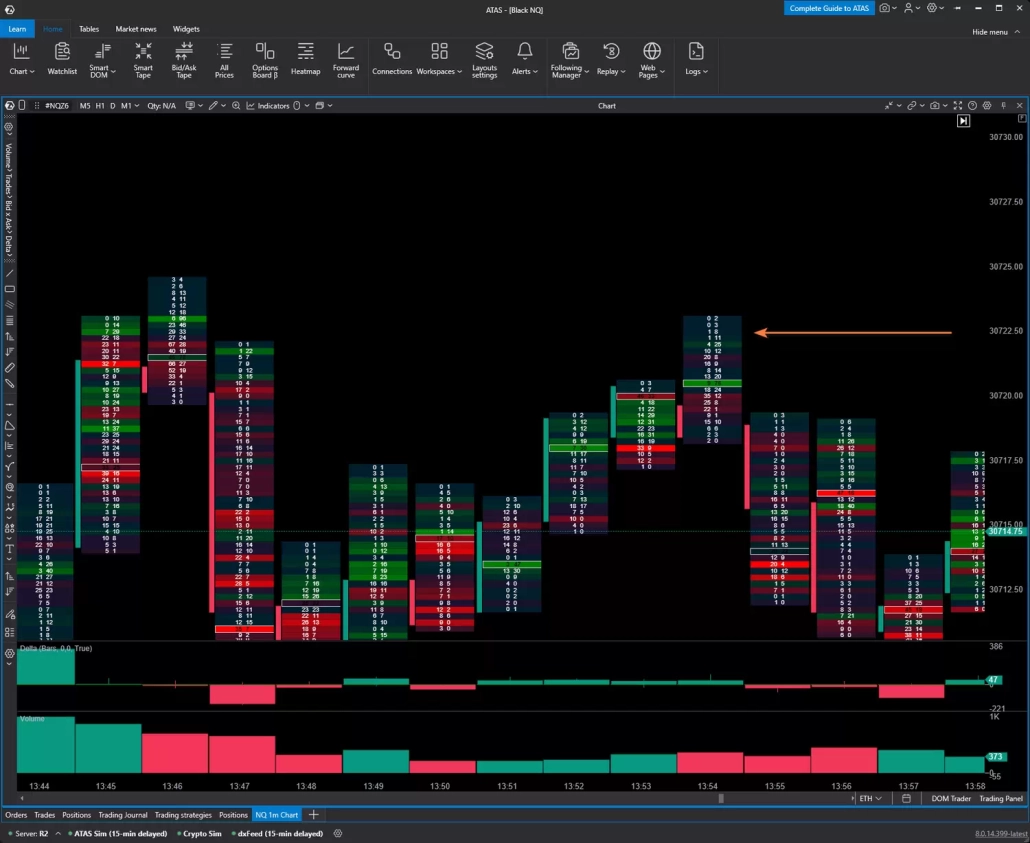
Task: Click Hide menu button
Action: (996, 32)
